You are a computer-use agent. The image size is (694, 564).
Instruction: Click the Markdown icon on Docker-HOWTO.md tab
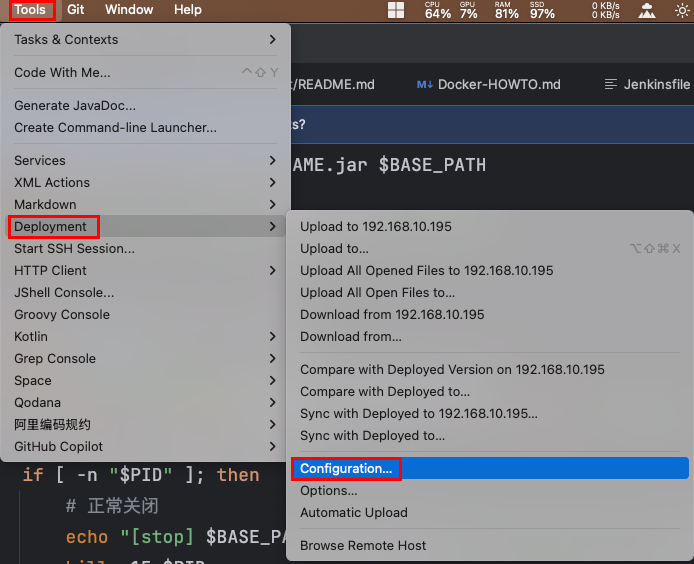(424, 84)
